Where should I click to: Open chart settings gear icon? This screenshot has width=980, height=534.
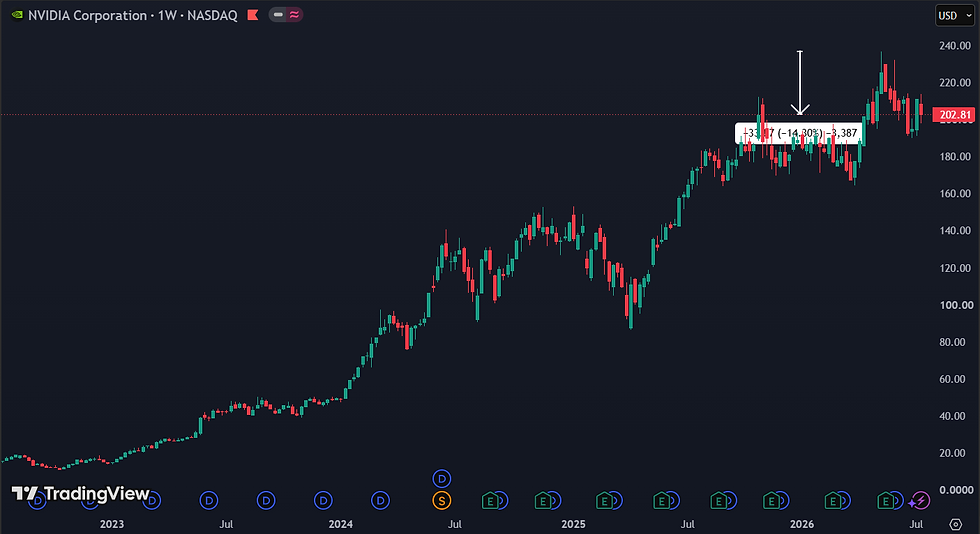(x=956, y=524)
